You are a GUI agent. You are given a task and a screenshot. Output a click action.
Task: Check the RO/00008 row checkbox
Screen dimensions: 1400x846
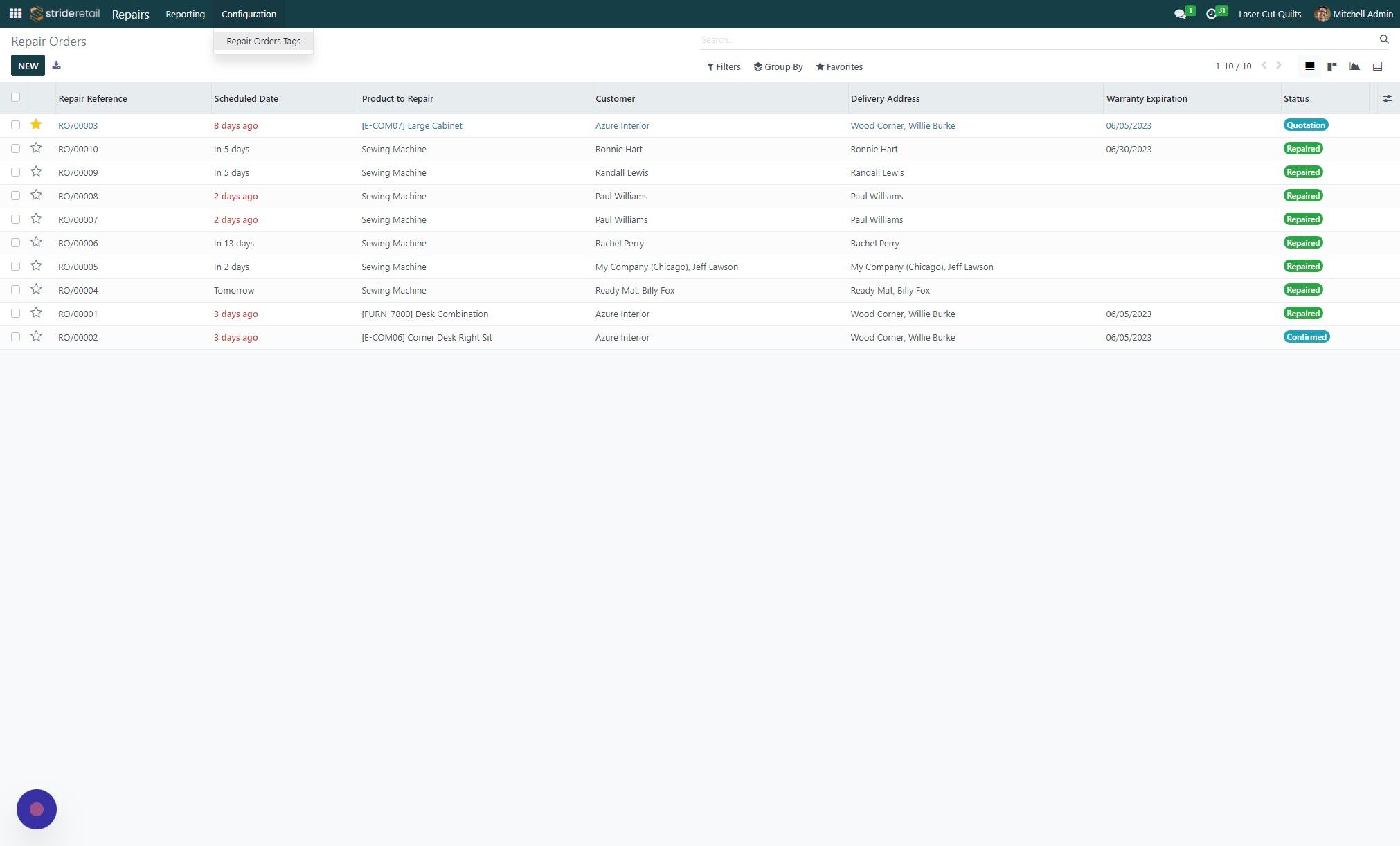(15, 196)
